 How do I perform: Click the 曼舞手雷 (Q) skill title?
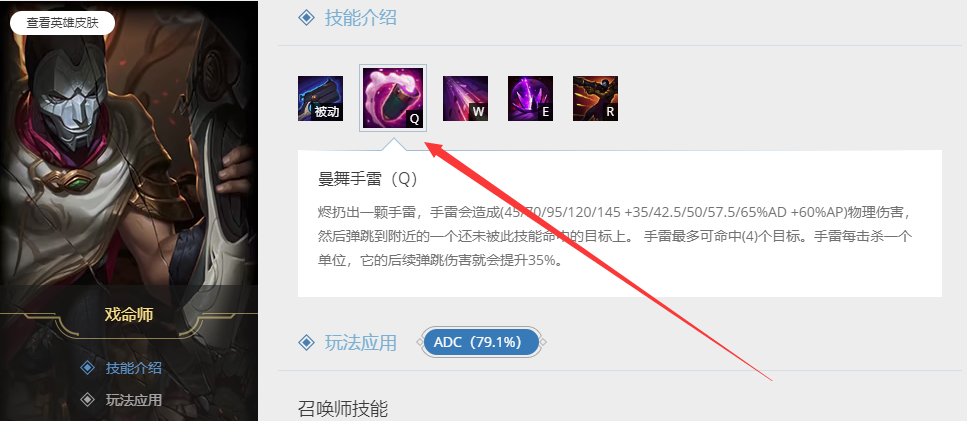click(x=368, y=179)
